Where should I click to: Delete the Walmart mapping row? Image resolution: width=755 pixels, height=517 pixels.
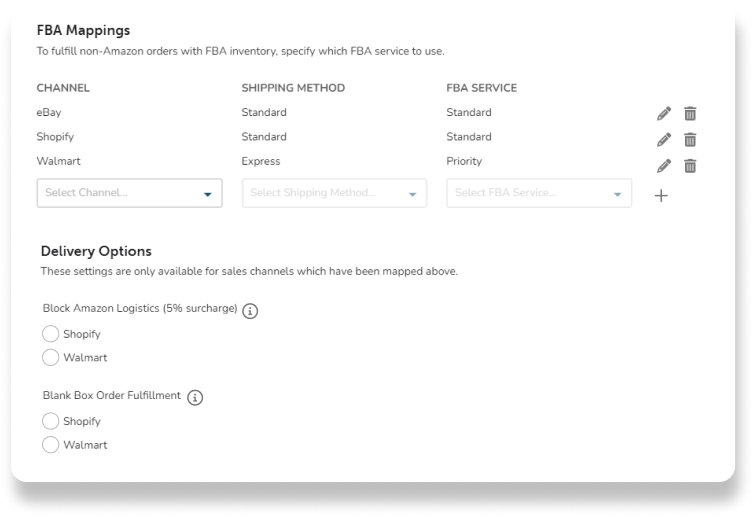click(690, 166)
